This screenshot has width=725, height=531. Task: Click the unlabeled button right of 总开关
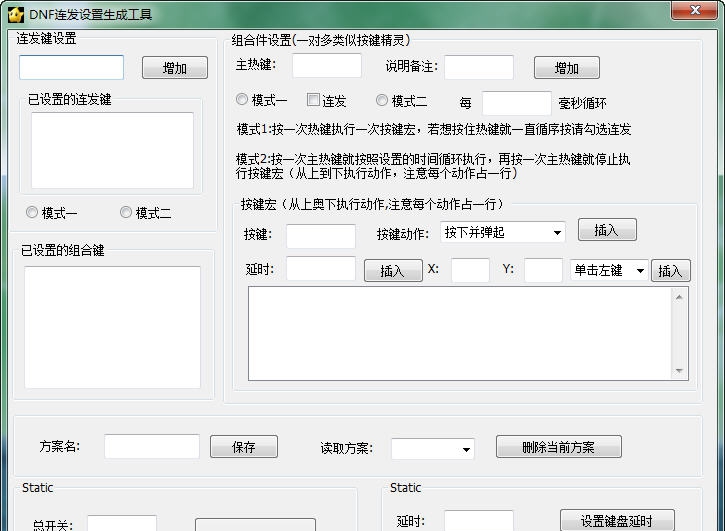255,525
